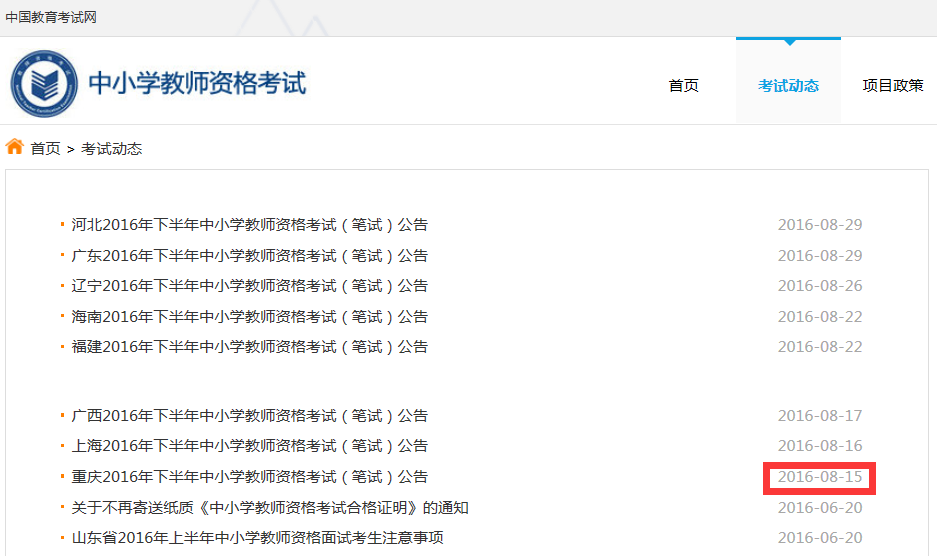Screen dimensions: 937x556
Task: Open 广东2016年下半年 exam announcement
Action: point(249,256)
